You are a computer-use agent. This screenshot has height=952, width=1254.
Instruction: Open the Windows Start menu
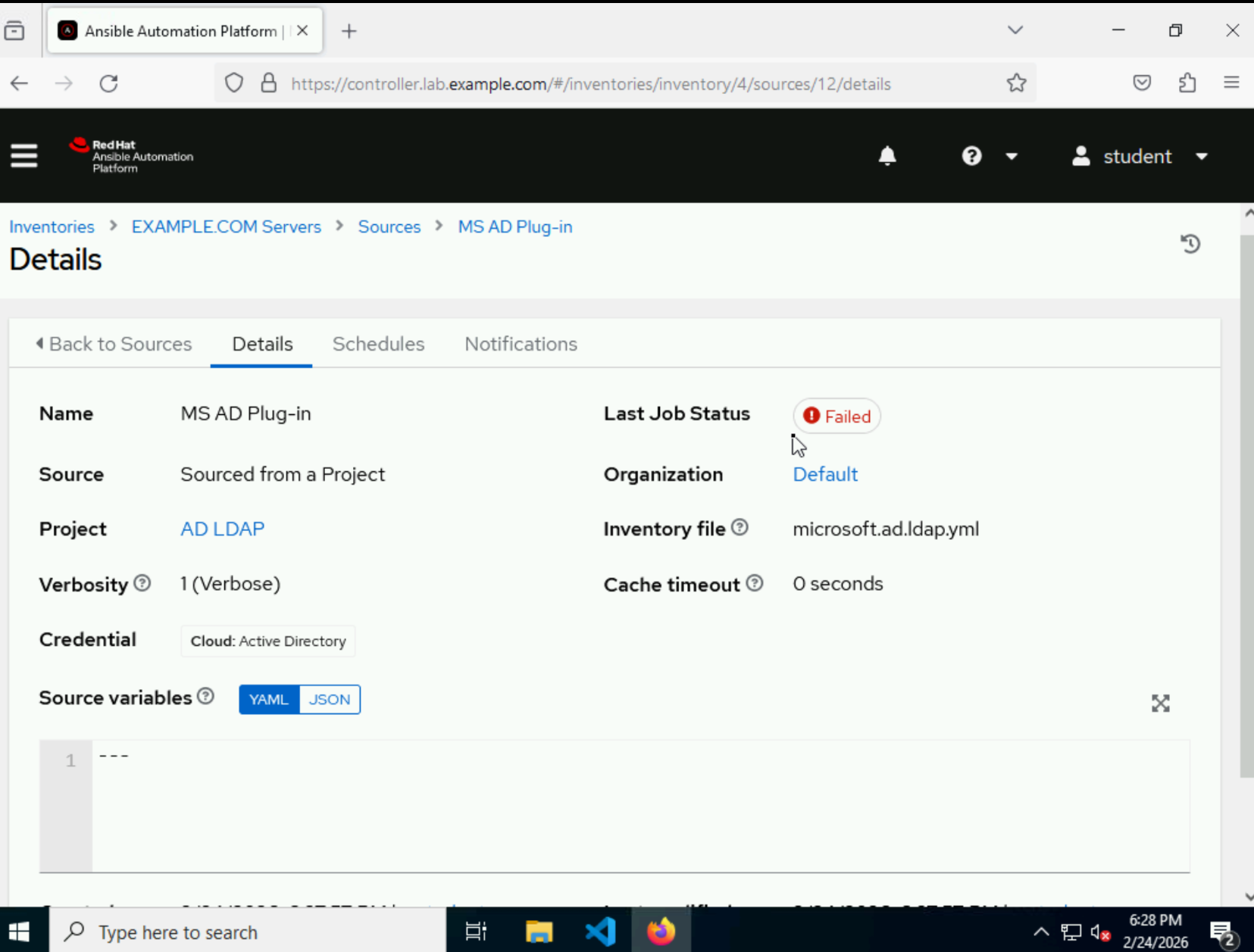pos(18,931)
